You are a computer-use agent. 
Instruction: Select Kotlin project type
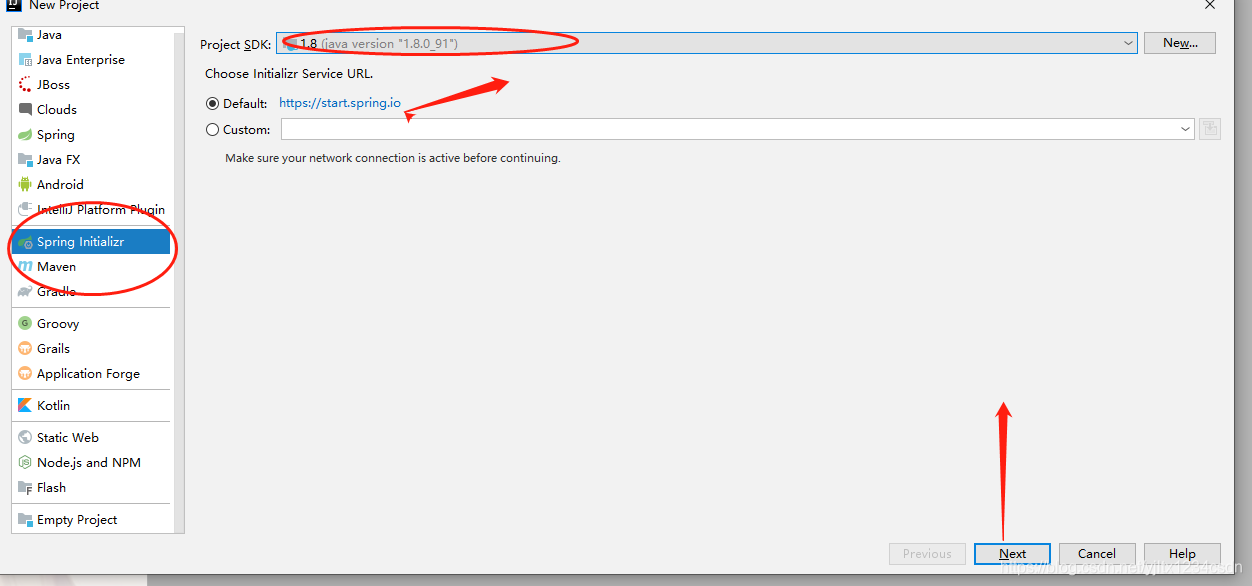pyautogui.click(x=91, y=406)
